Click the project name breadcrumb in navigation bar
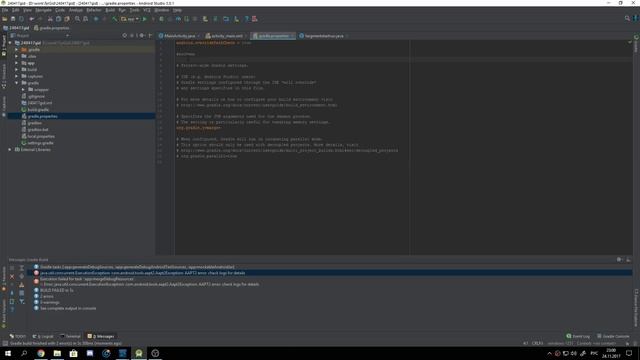This screenshot has height=360, width=640. click(16, 28)
